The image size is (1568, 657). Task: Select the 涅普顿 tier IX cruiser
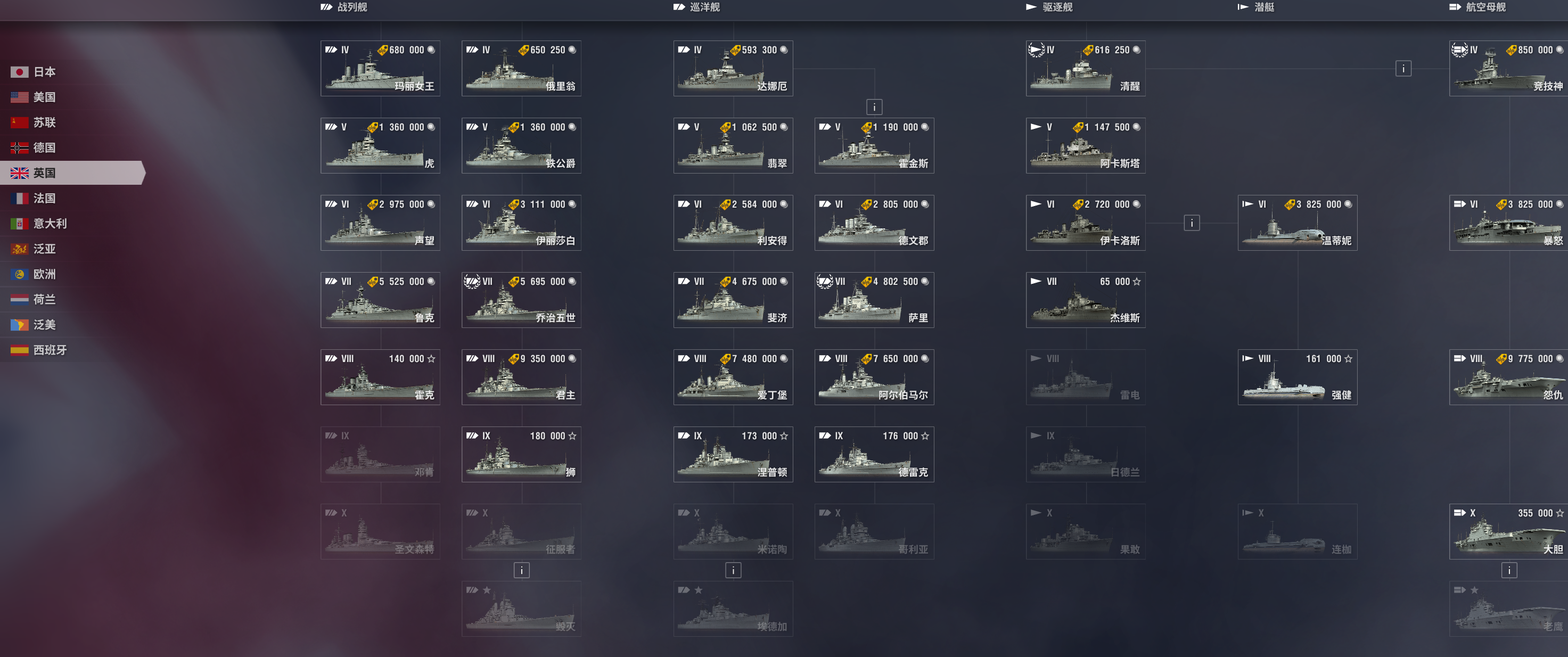click(x=734, y=454)
